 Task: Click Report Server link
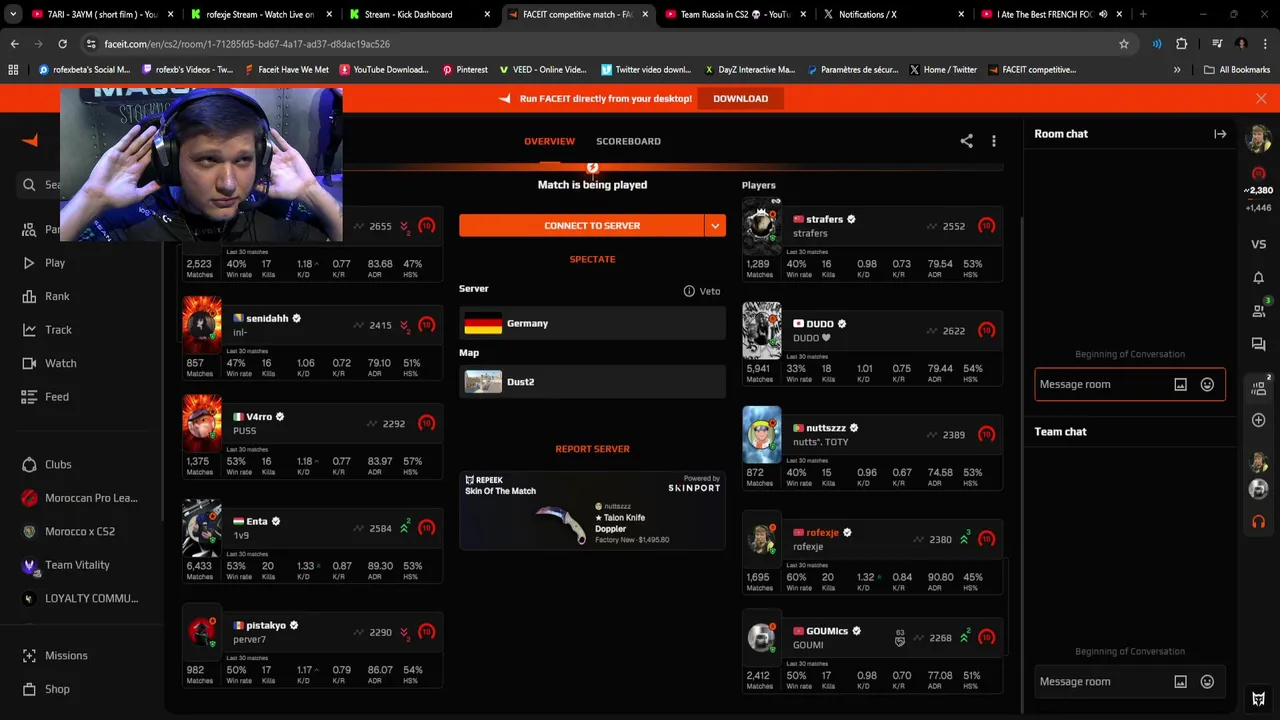pyautogui.click(x=592, y=449)
